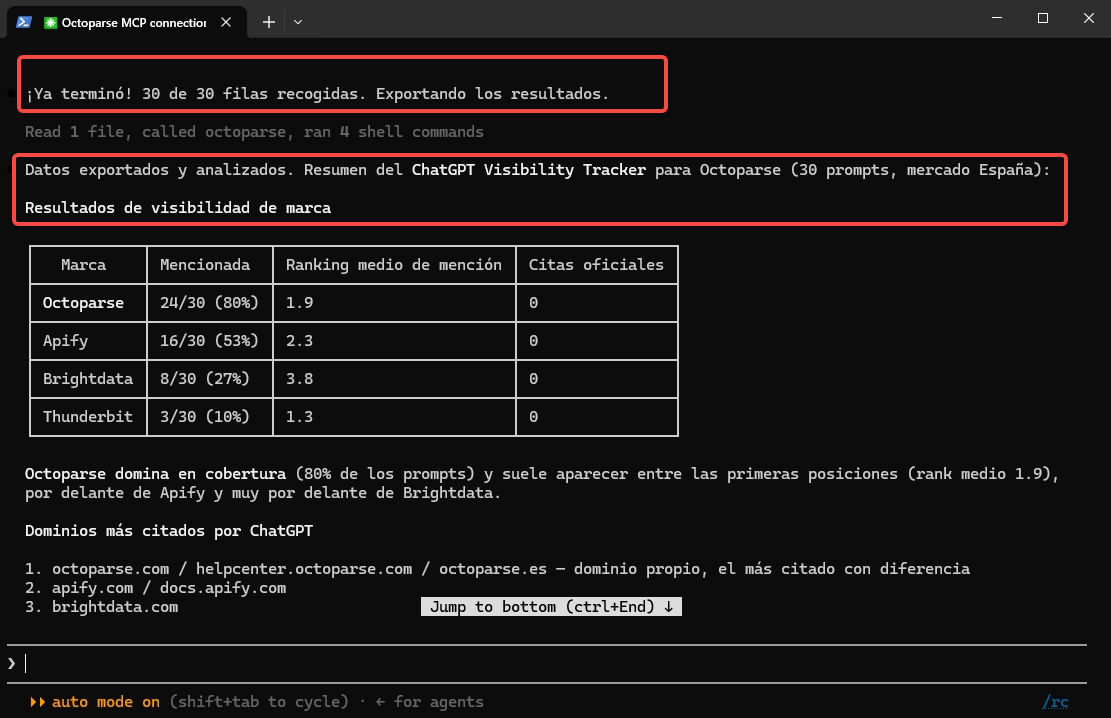Click the 'helpcenter.octoparse.com' domain text
The width and height of the screenshot is (1111, 718).
304,569
